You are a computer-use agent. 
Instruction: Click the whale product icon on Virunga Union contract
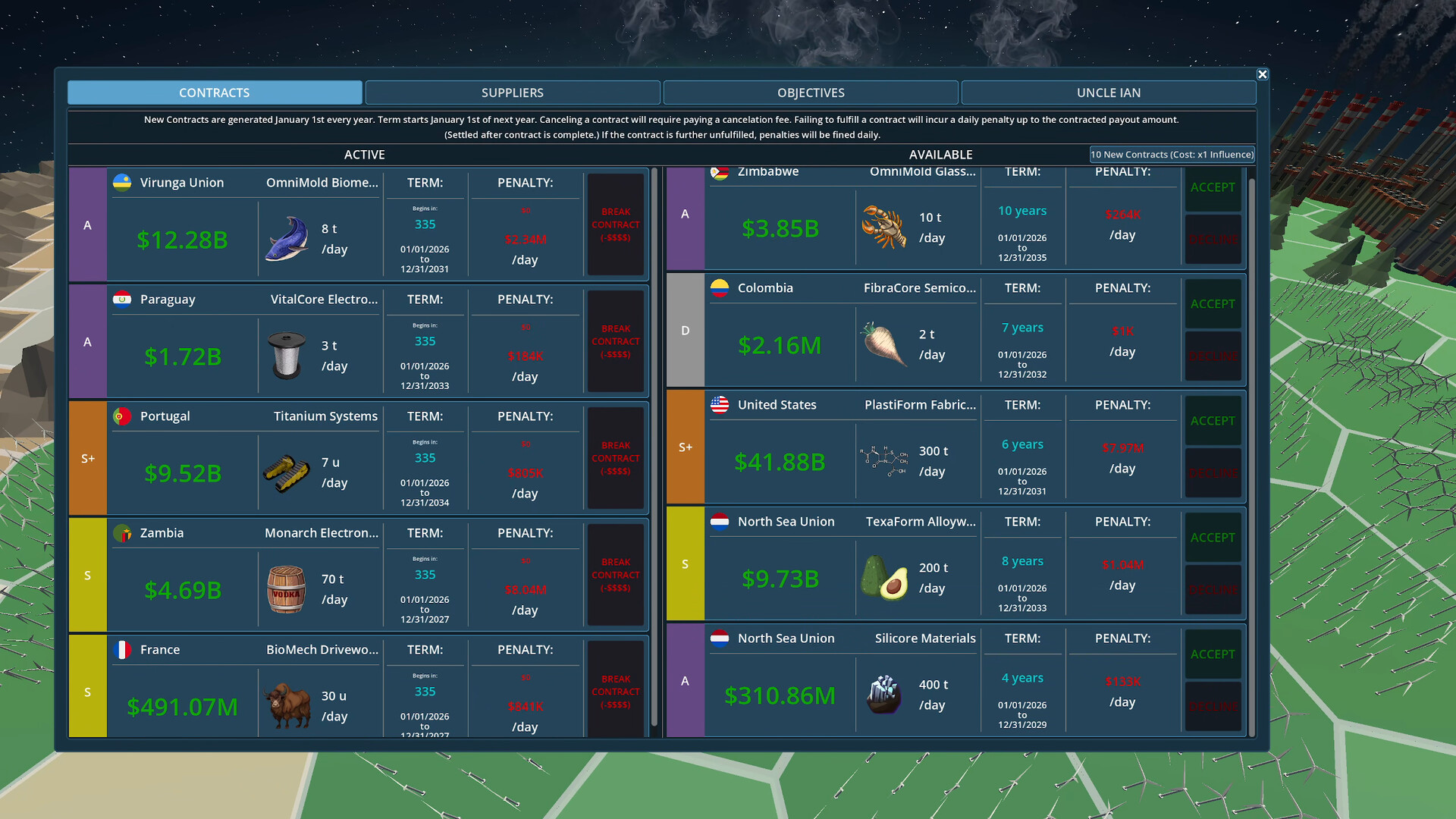click(287, 237)
